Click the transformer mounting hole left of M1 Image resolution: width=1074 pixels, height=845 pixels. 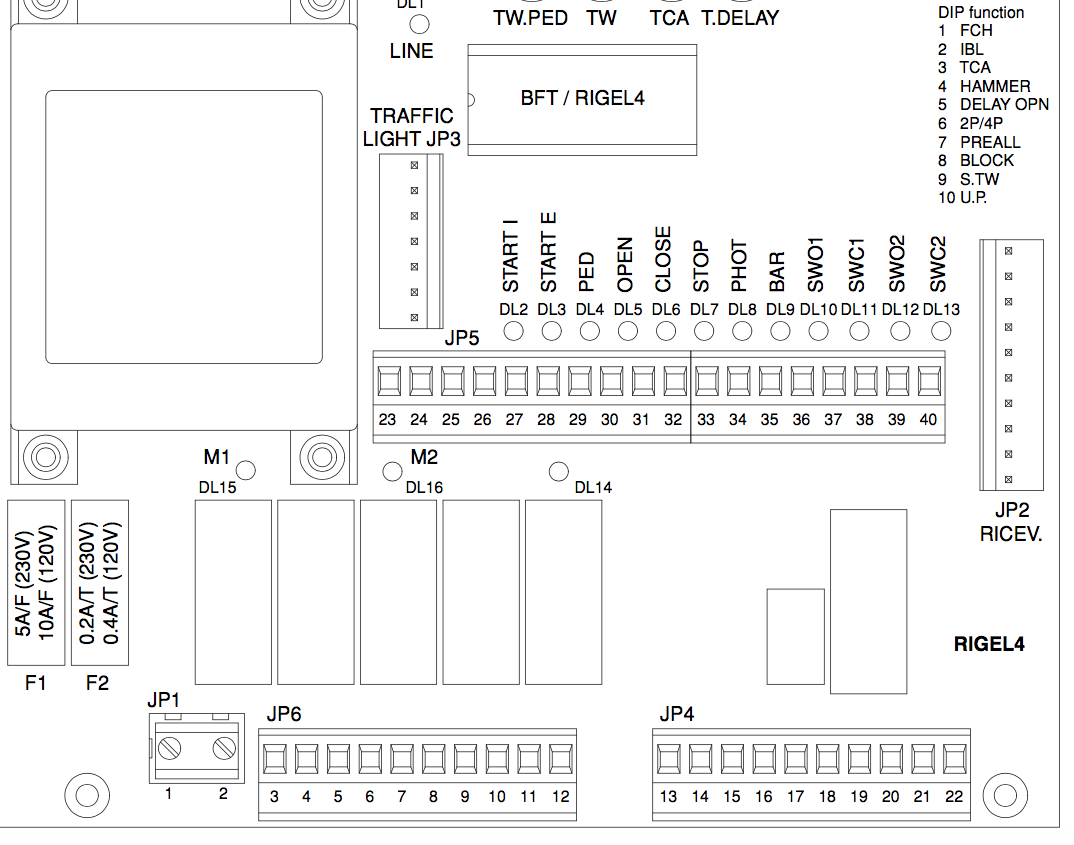46,457
